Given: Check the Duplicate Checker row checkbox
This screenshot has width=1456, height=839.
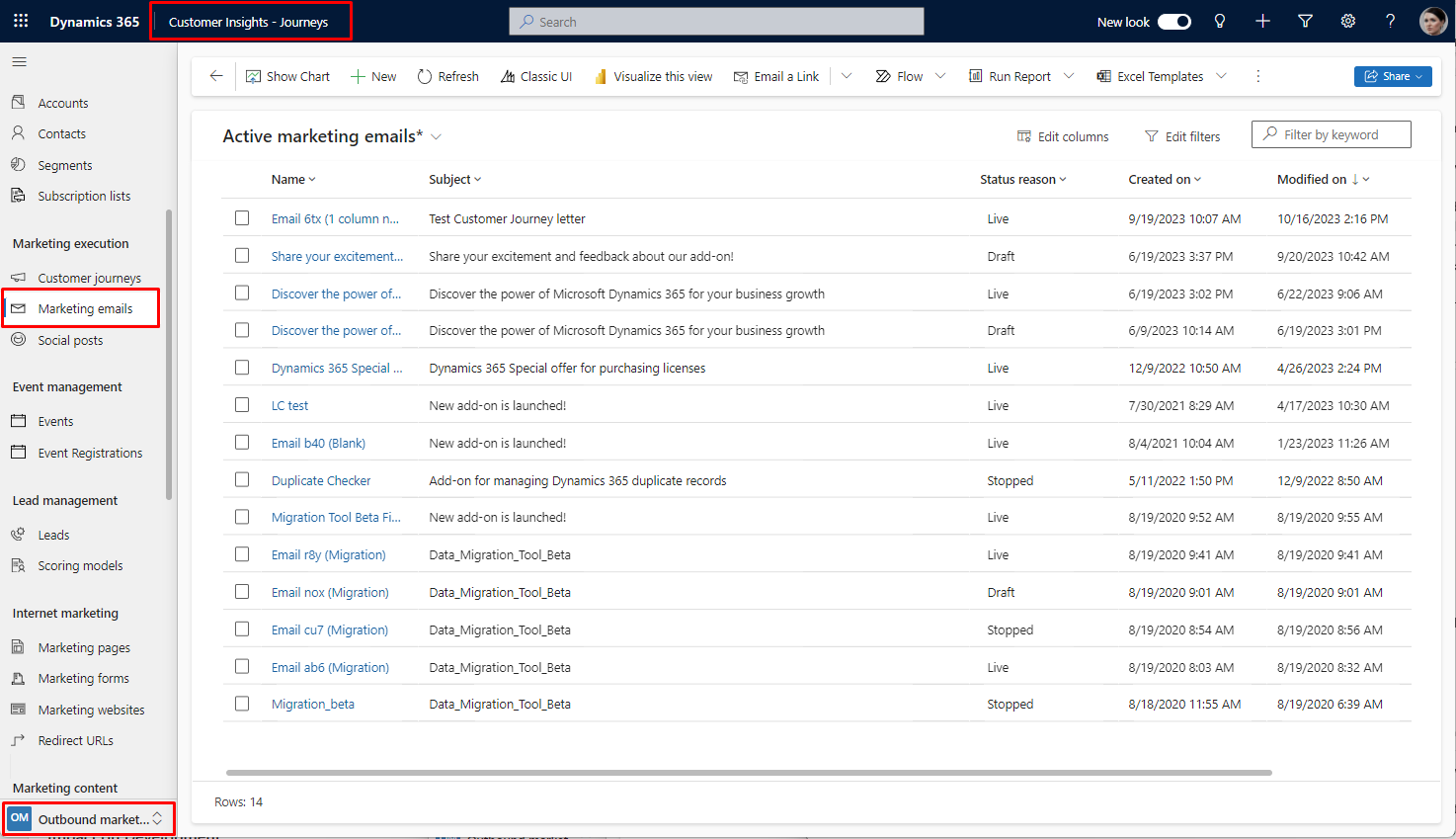Looking at the screenshot, I should click(x=242, y=479).
